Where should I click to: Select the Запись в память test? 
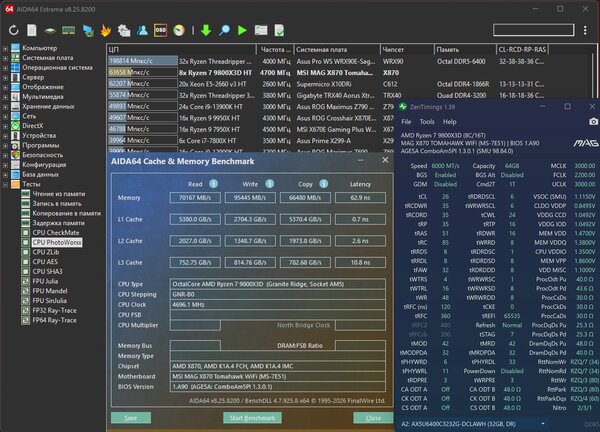tap(57, 204)
